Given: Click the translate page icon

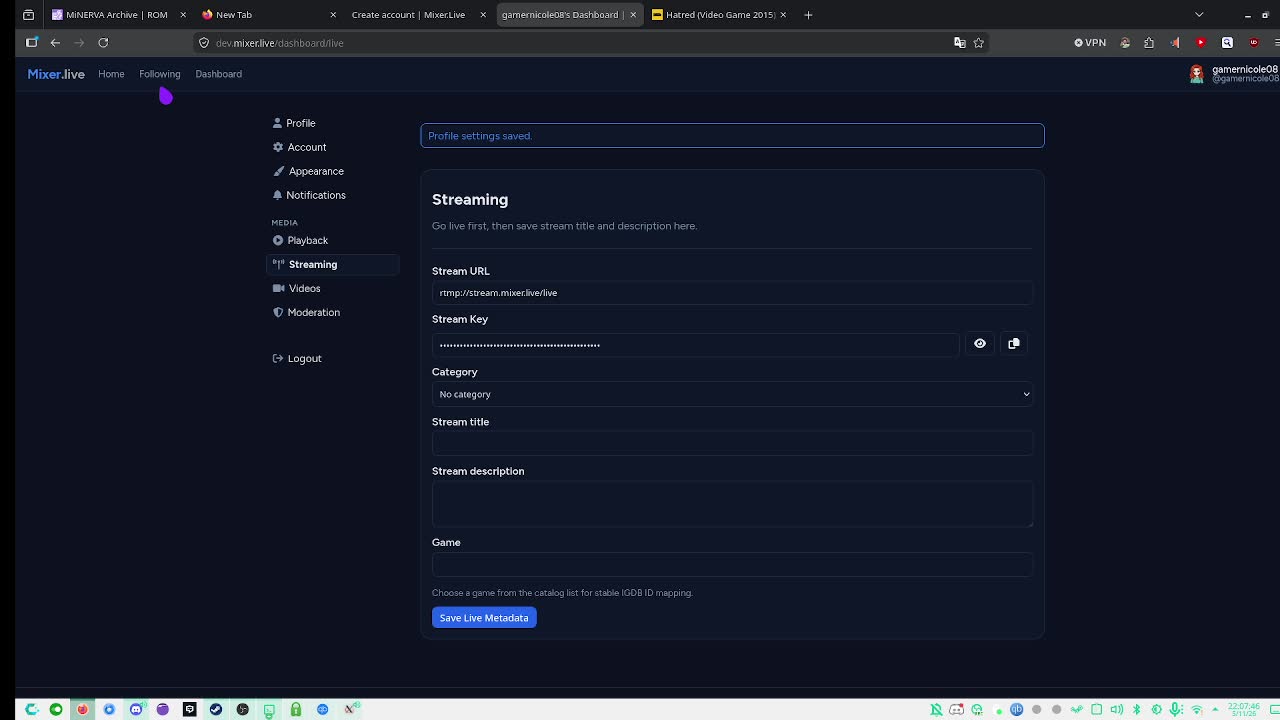Looking at the screenshot, I should pyautogui.click(x=960, y=43).
